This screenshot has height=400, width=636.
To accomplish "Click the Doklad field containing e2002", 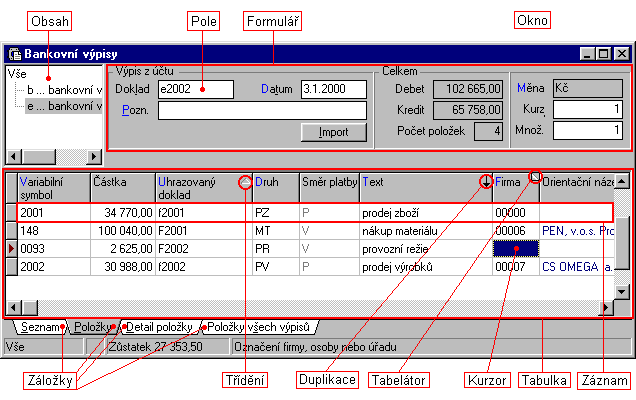I will [x=196, y=89].
